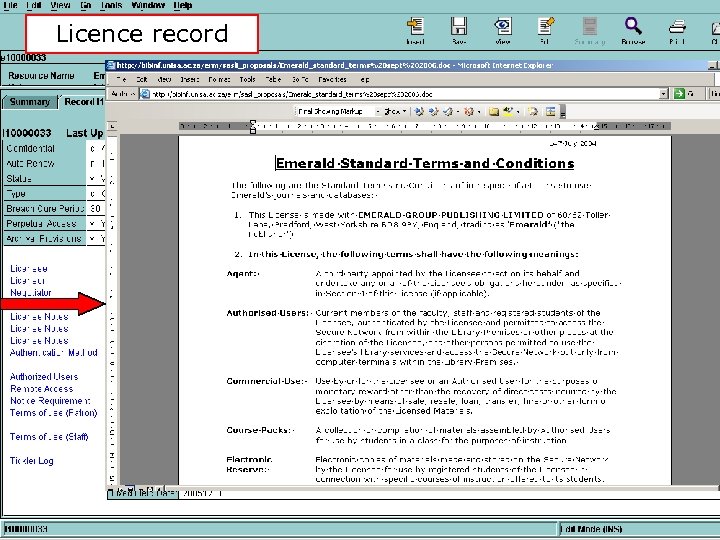Switch to the Record tab

pyautogui.click(x=83, y=101)
